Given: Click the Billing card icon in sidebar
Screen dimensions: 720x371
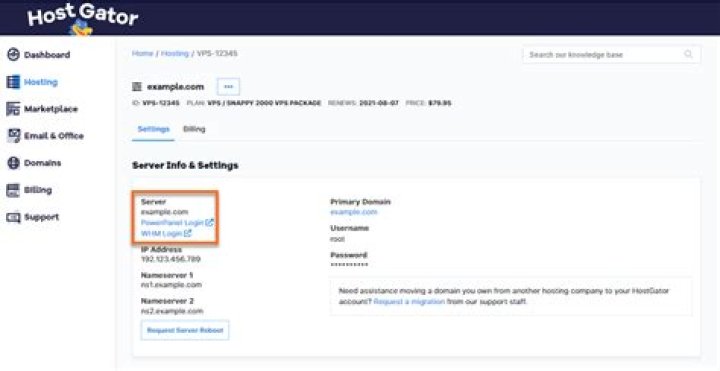Looking at the screenshot, I should coord(13,190).
